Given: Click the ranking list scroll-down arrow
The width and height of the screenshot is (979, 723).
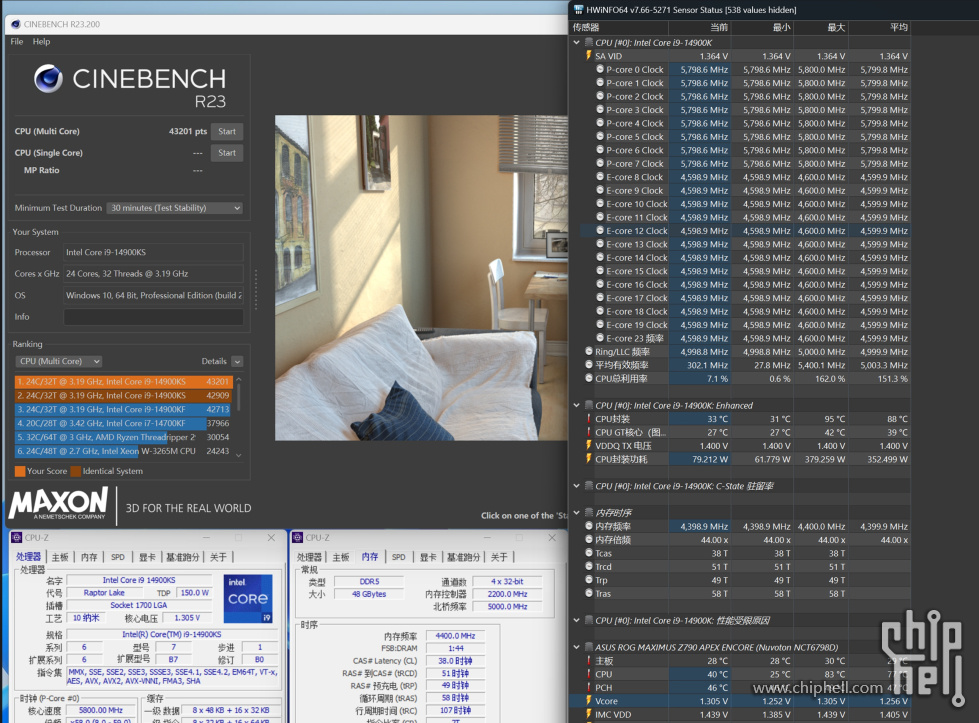Looking at the screenshot, I should tap(239, 455).
